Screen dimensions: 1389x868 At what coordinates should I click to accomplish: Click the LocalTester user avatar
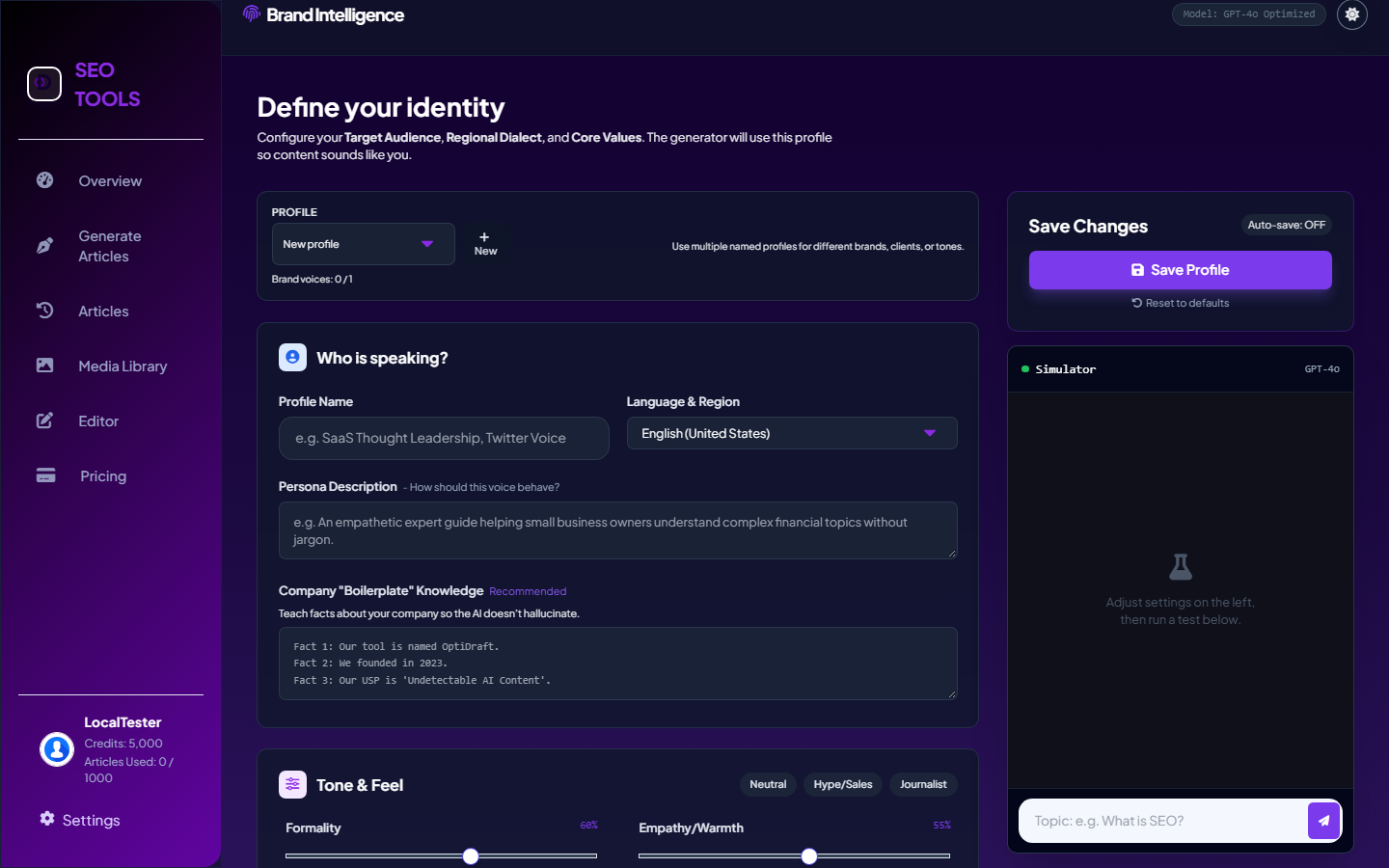point(57,749)
